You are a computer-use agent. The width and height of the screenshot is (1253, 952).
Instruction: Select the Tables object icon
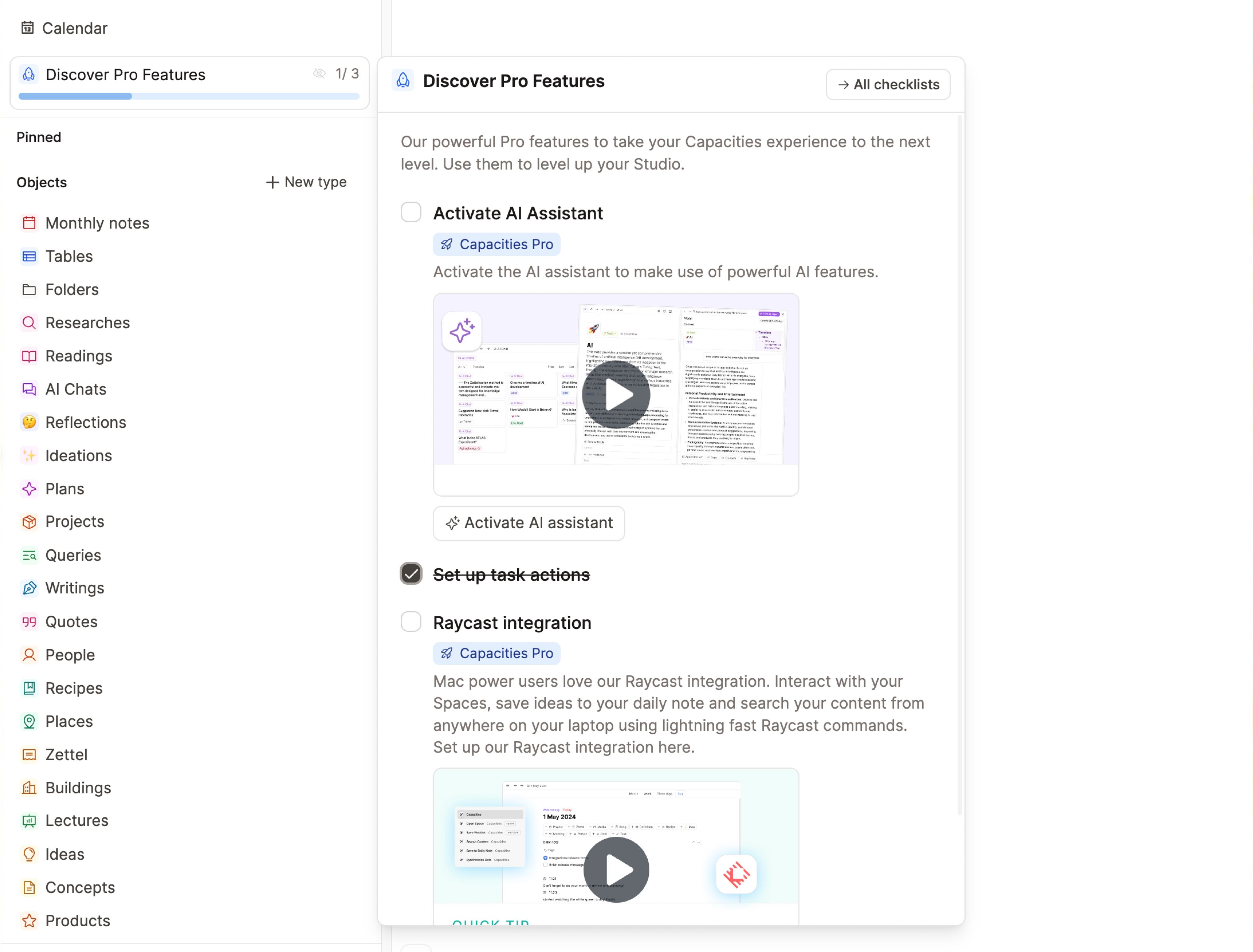pos(29,256)
